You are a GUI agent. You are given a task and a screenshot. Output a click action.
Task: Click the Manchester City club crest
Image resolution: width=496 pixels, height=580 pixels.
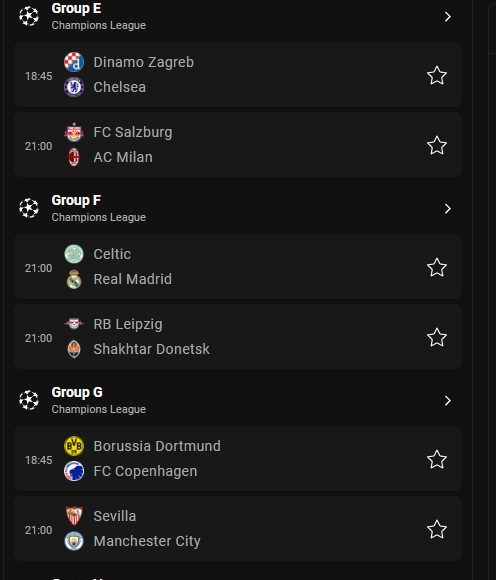[x=74, y=541]
